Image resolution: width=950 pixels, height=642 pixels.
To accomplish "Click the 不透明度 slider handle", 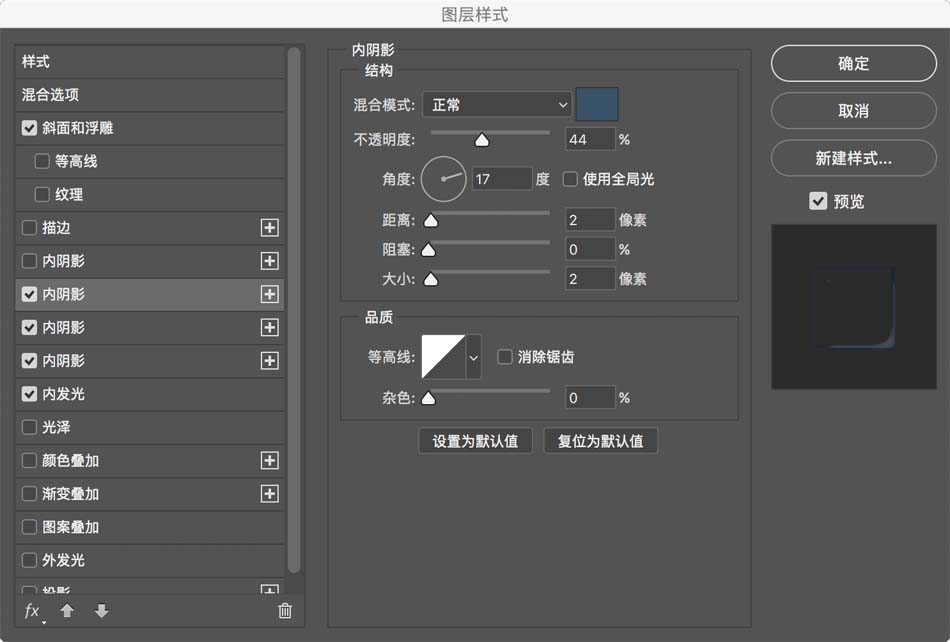I will pyautogui.click(x=482, y=141).
